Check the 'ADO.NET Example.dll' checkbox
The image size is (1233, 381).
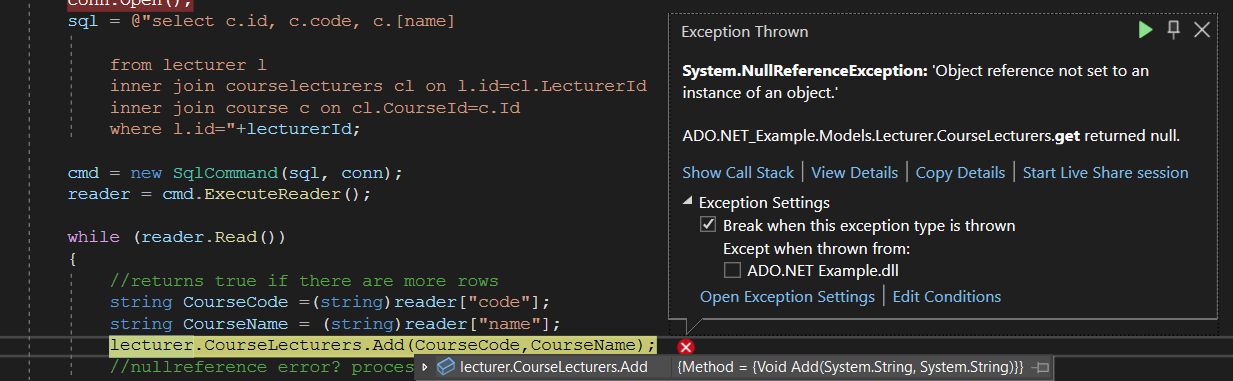pyautogui.click(x=732, y=270)
